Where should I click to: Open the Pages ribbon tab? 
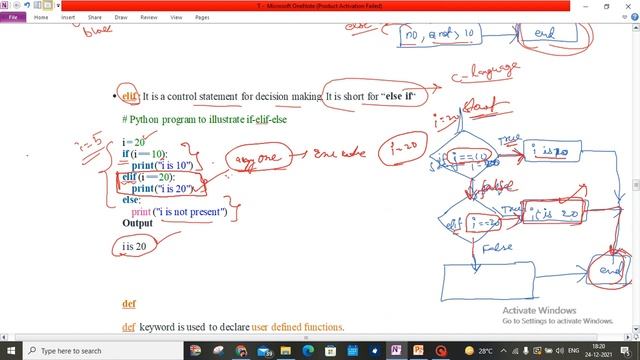point(202,17)
